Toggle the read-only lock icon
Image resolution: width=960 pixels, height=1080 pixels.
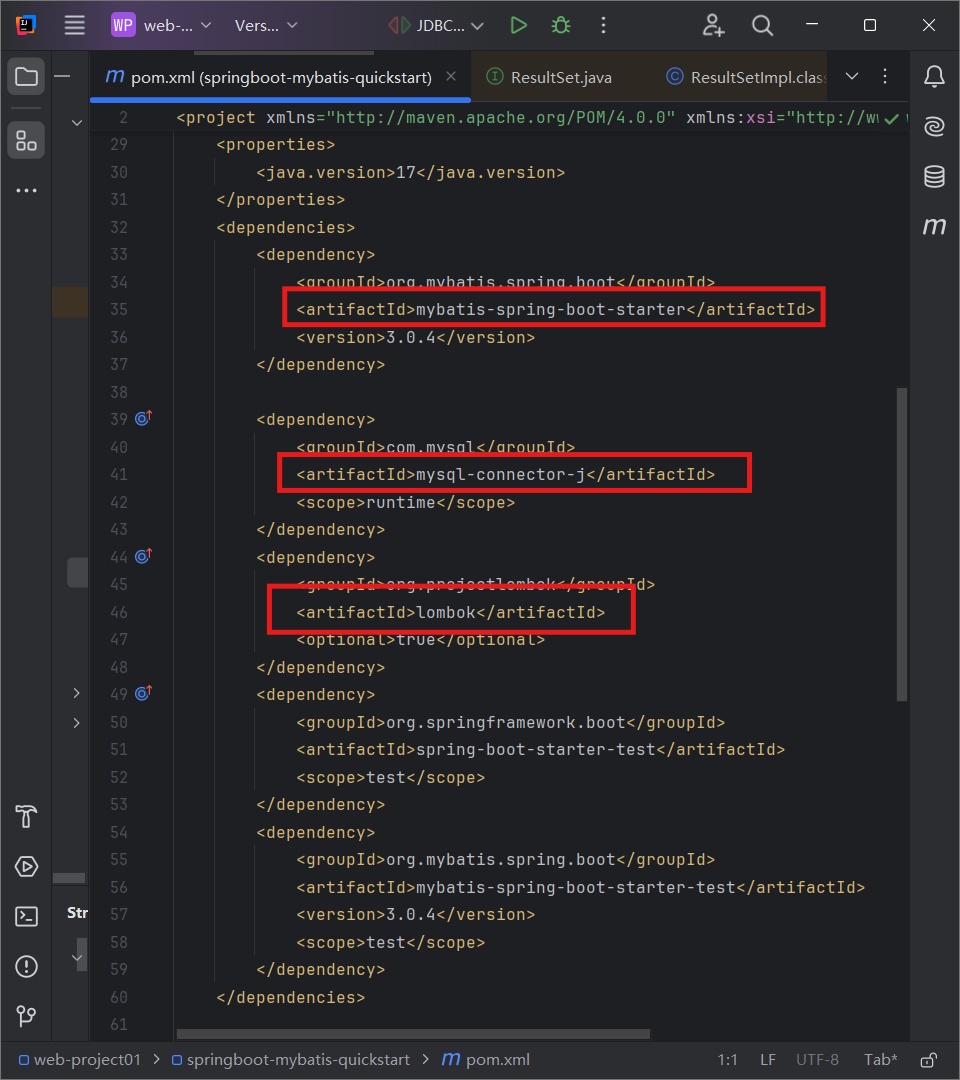tap(929, 1059)
